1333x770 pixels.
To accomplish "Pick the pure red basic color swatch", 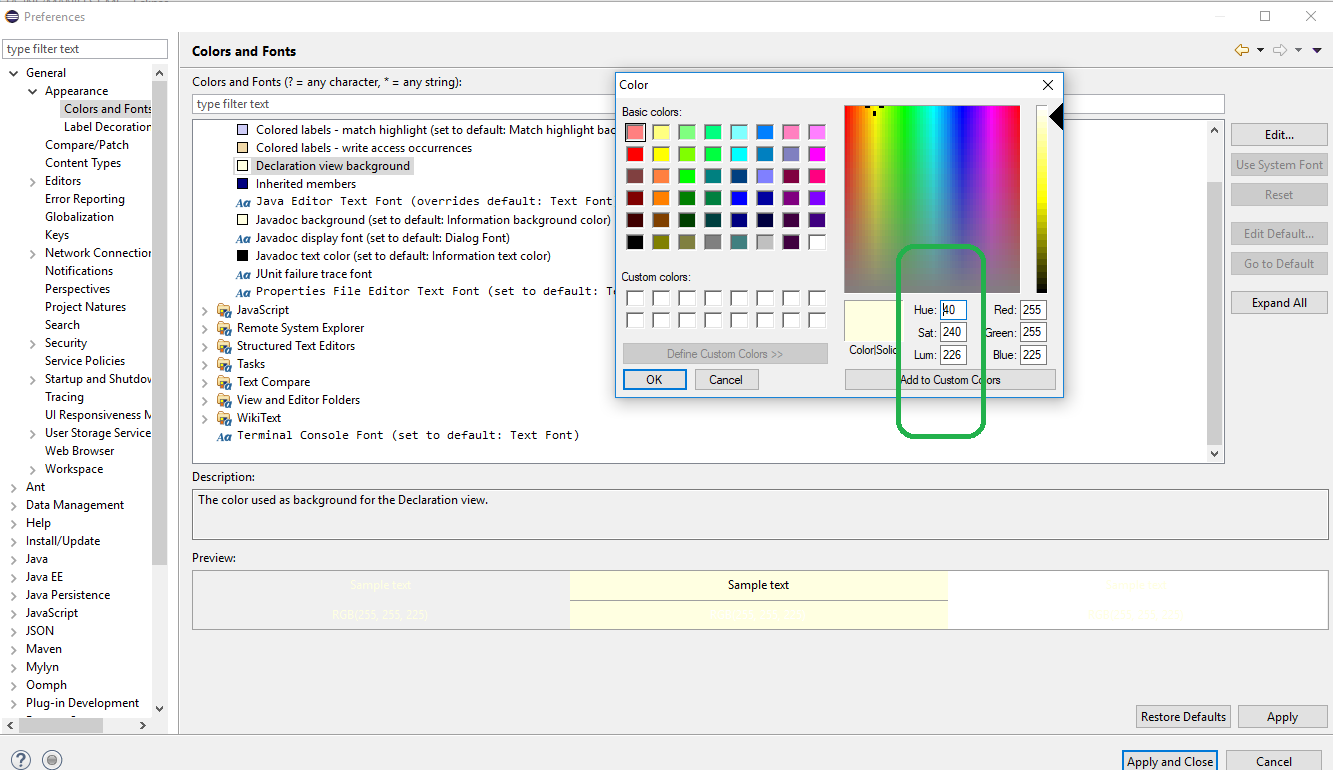I will [635, 154].
